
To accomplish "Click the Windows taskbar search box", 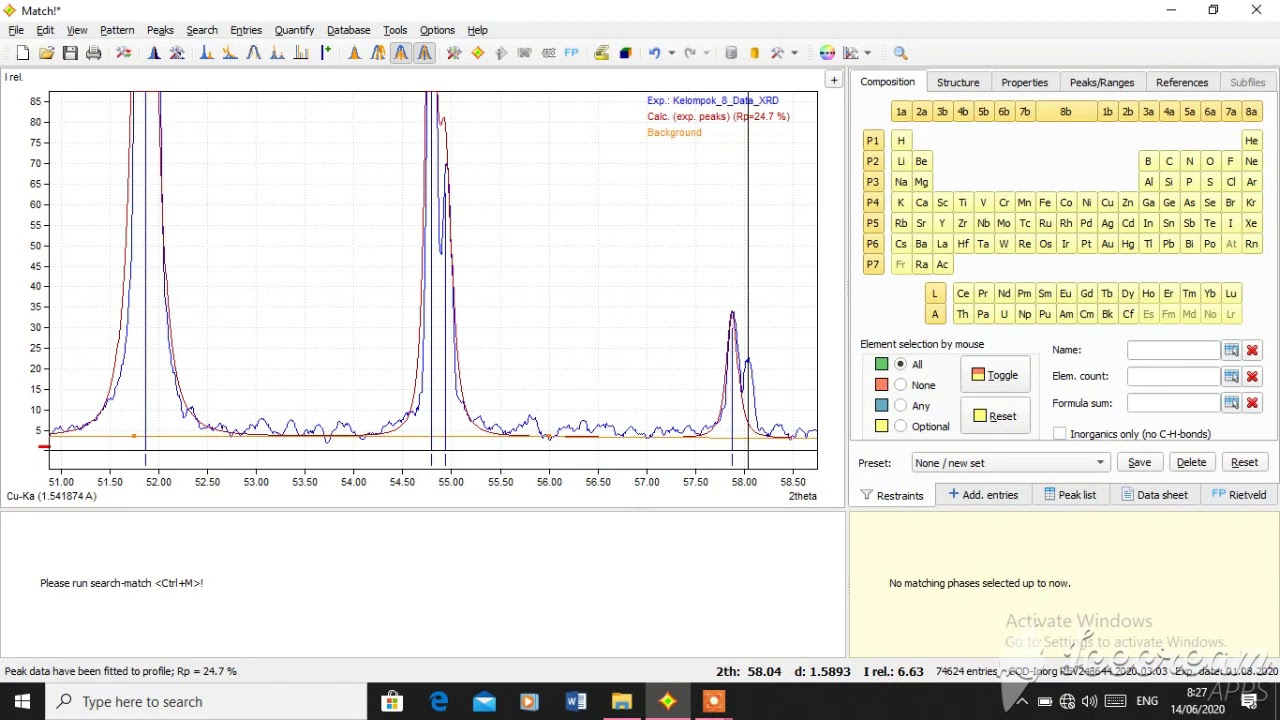I will [207, 702].
